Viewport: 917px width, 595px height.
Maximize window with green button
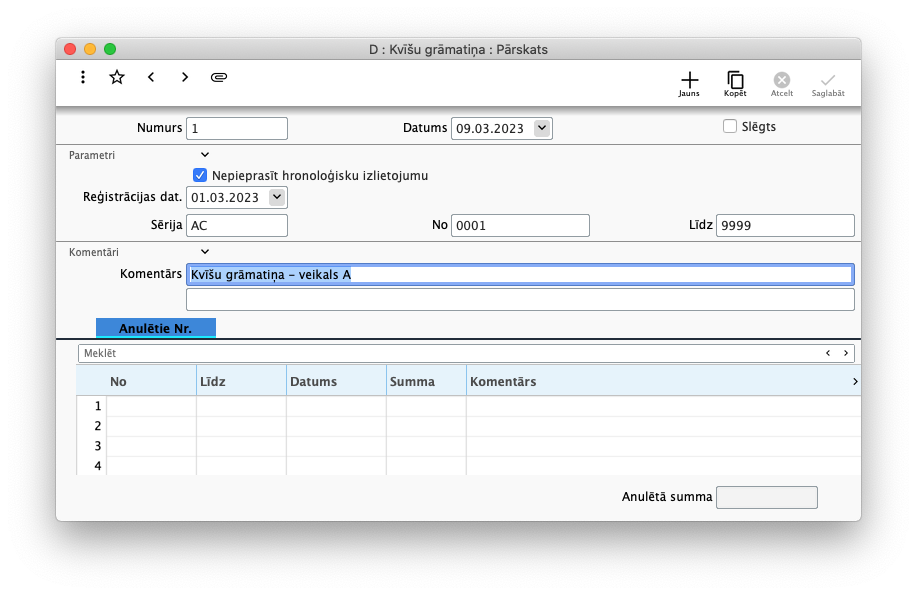(x=110, y=49)
